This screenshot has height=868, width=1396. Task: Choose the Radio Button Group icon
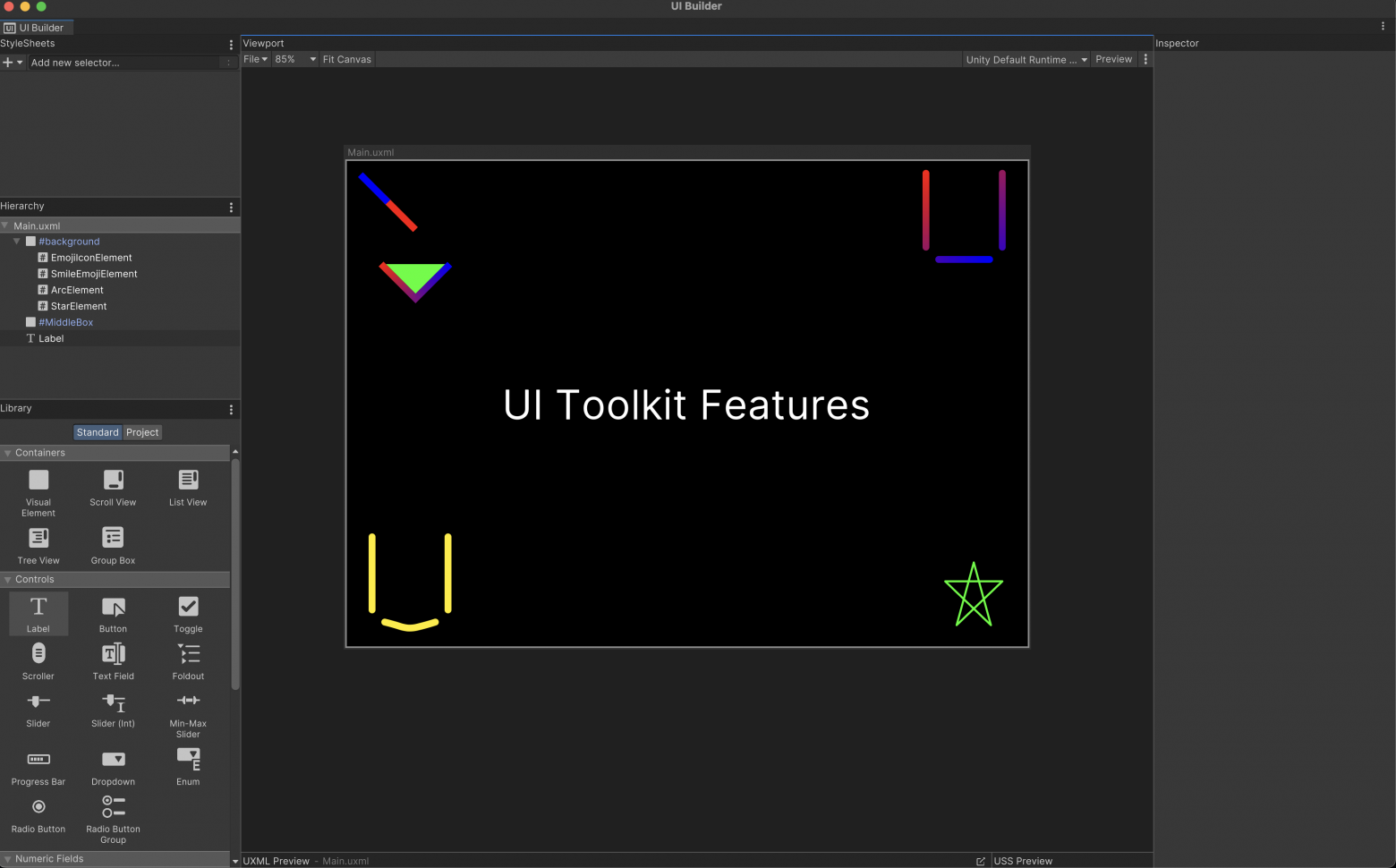tap(114, 807)
